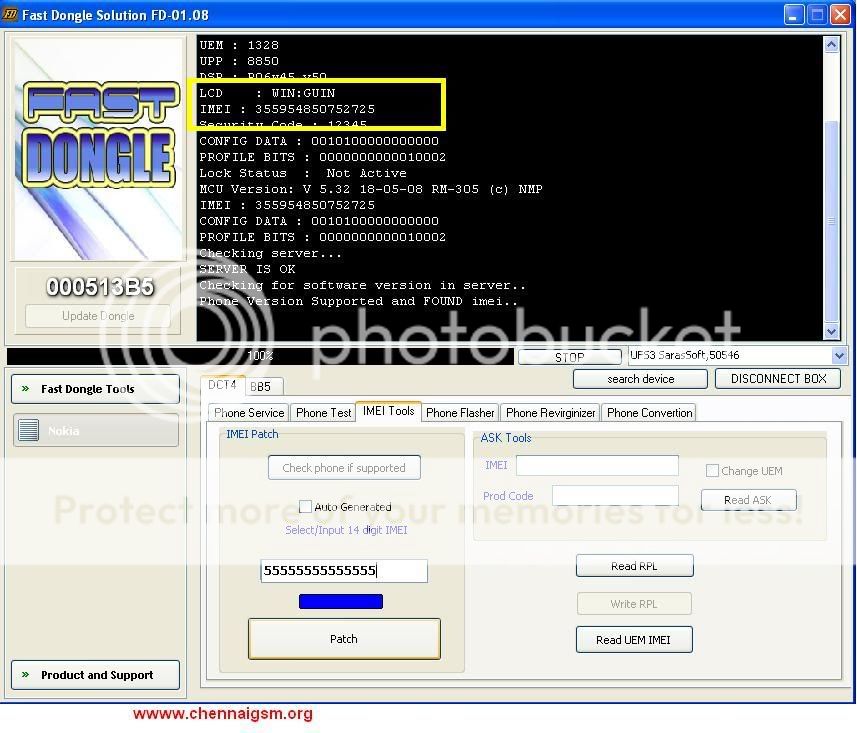
Task: Click the search device button
Action: (640, 379)
